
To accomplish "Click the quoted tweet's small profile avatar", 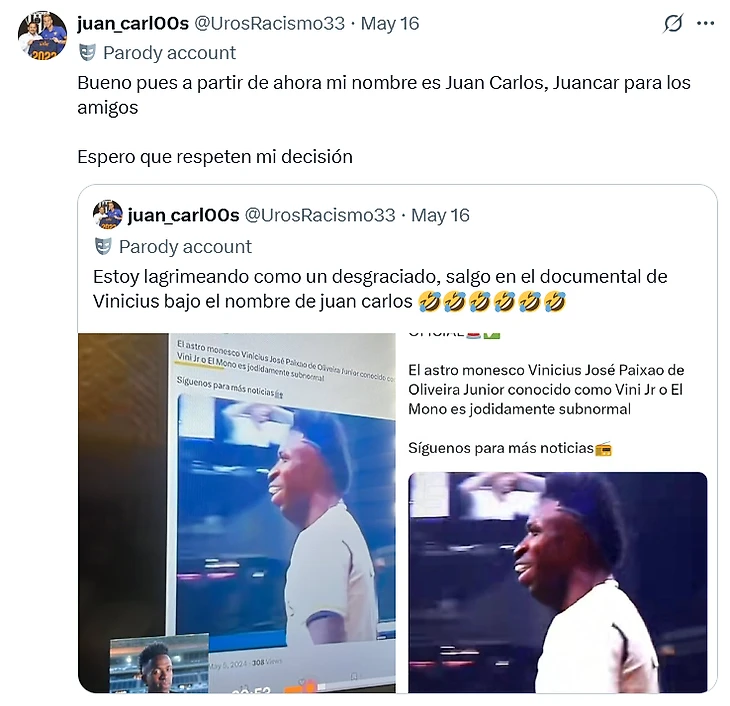I will 108,215.
